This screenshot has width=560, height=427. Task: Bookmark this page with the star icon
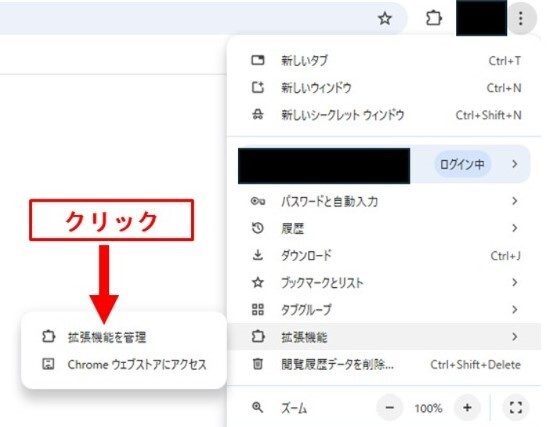pos(385,18)
